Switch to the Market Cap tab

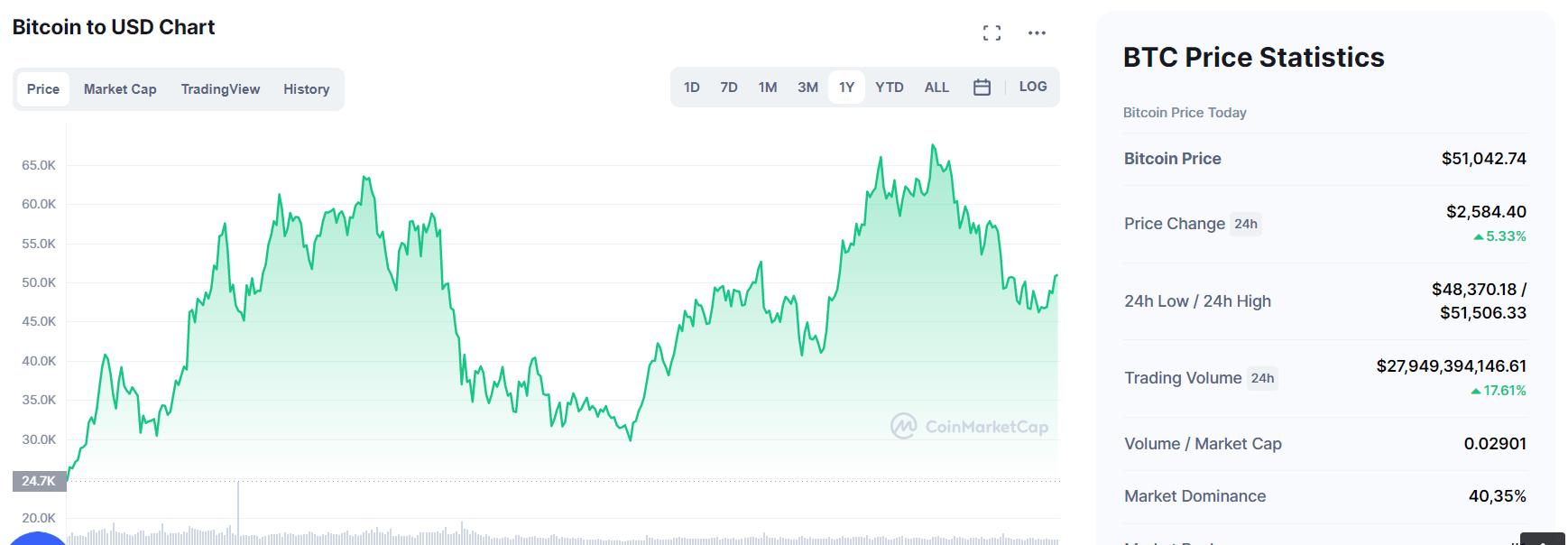pos(120,89)
